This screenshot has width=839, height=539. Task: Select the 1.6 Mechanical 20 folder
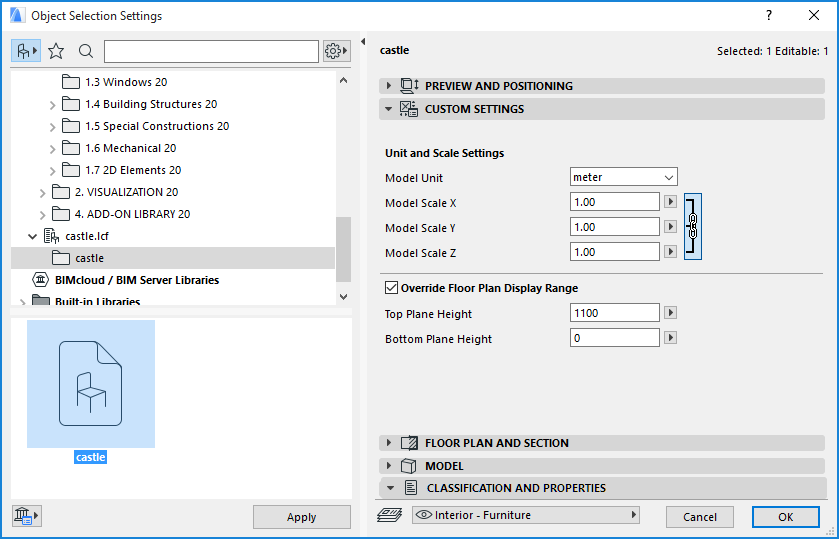click(130, 148)
